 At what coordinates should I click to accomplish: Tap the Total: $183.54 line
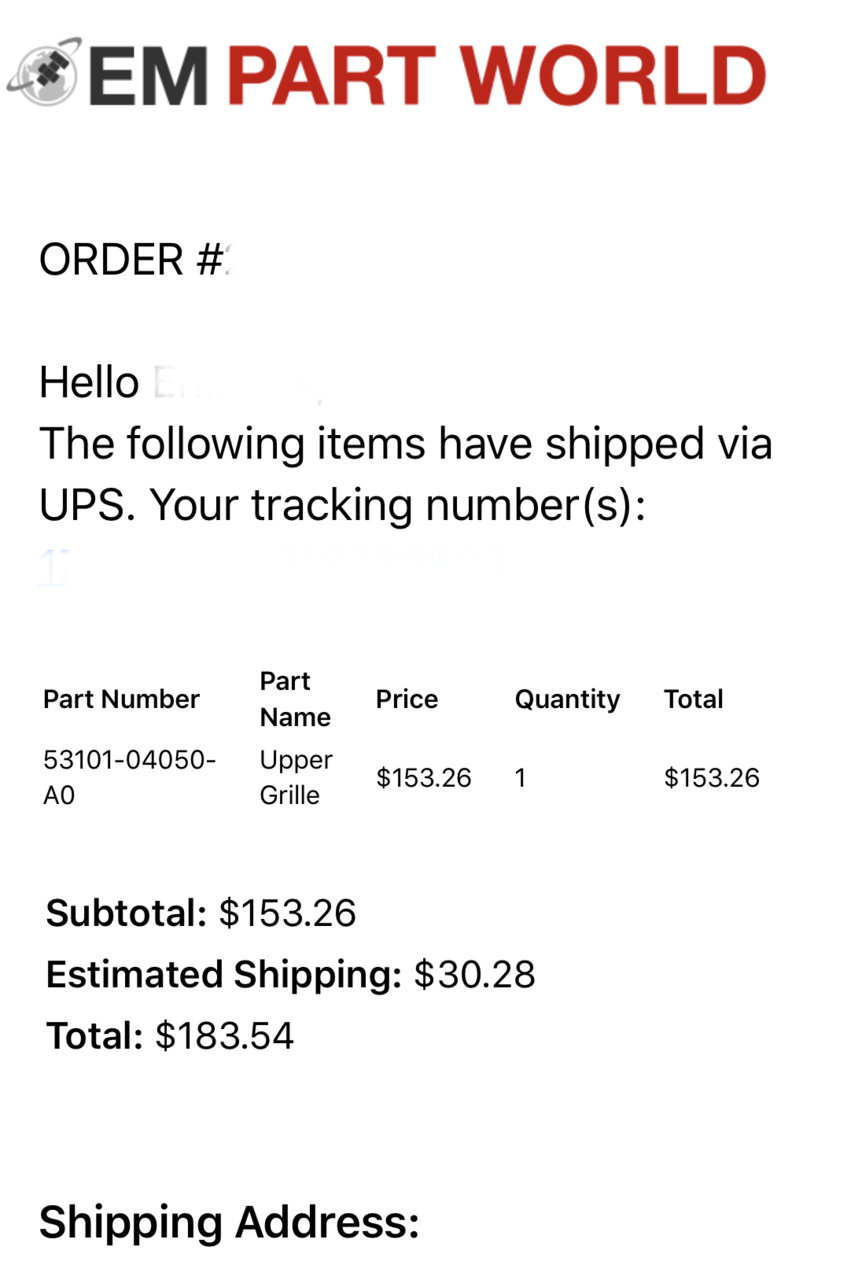click(x=170, y=1035)
